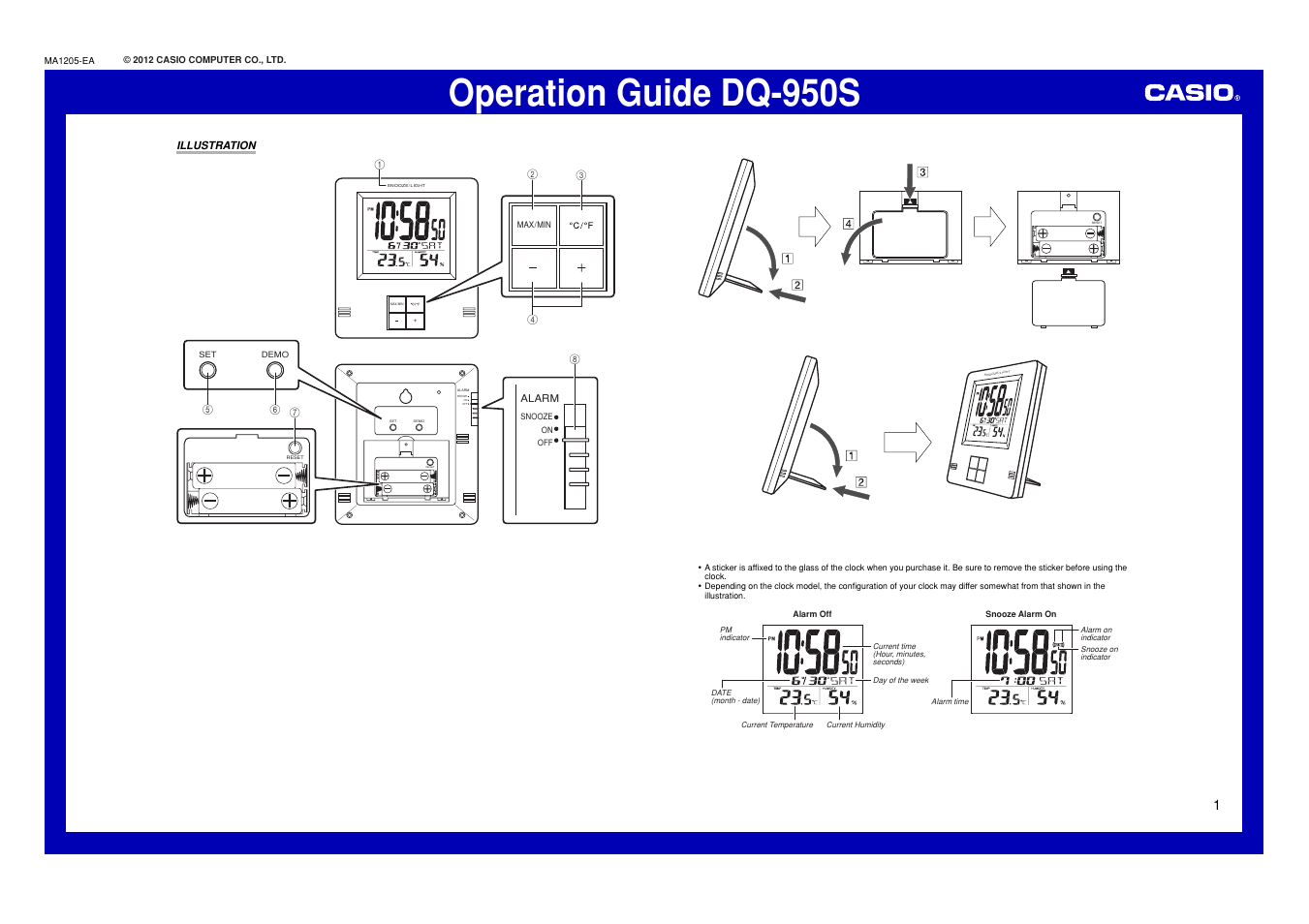Click the '© 2012 CASIO COMPUTER CO., LTD.' copyright line
1309x924 pixels.
click(204, 60)
